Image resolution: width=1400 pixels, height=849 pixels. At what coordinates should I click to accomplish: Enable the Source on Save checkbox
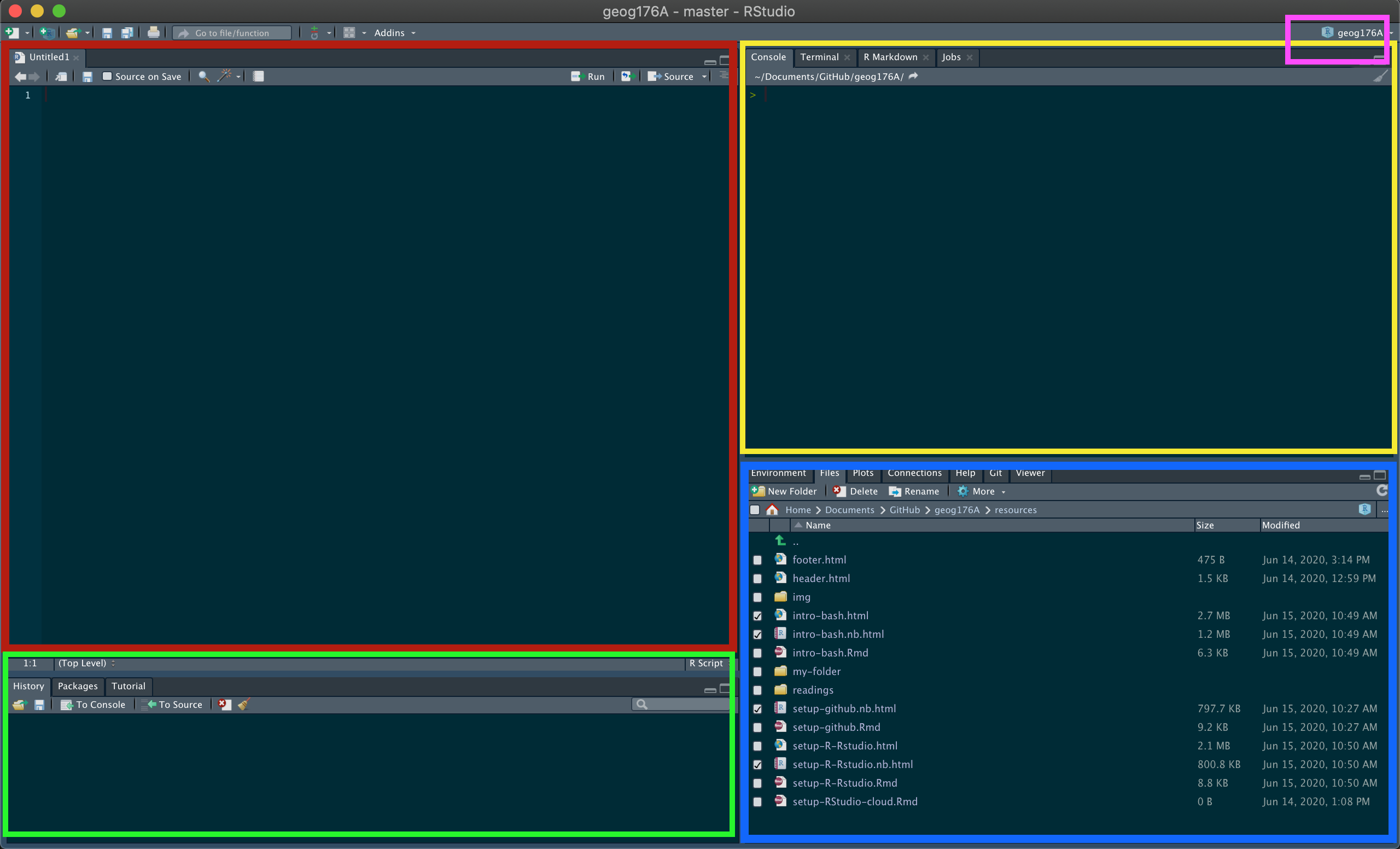(x=107, y=76)
